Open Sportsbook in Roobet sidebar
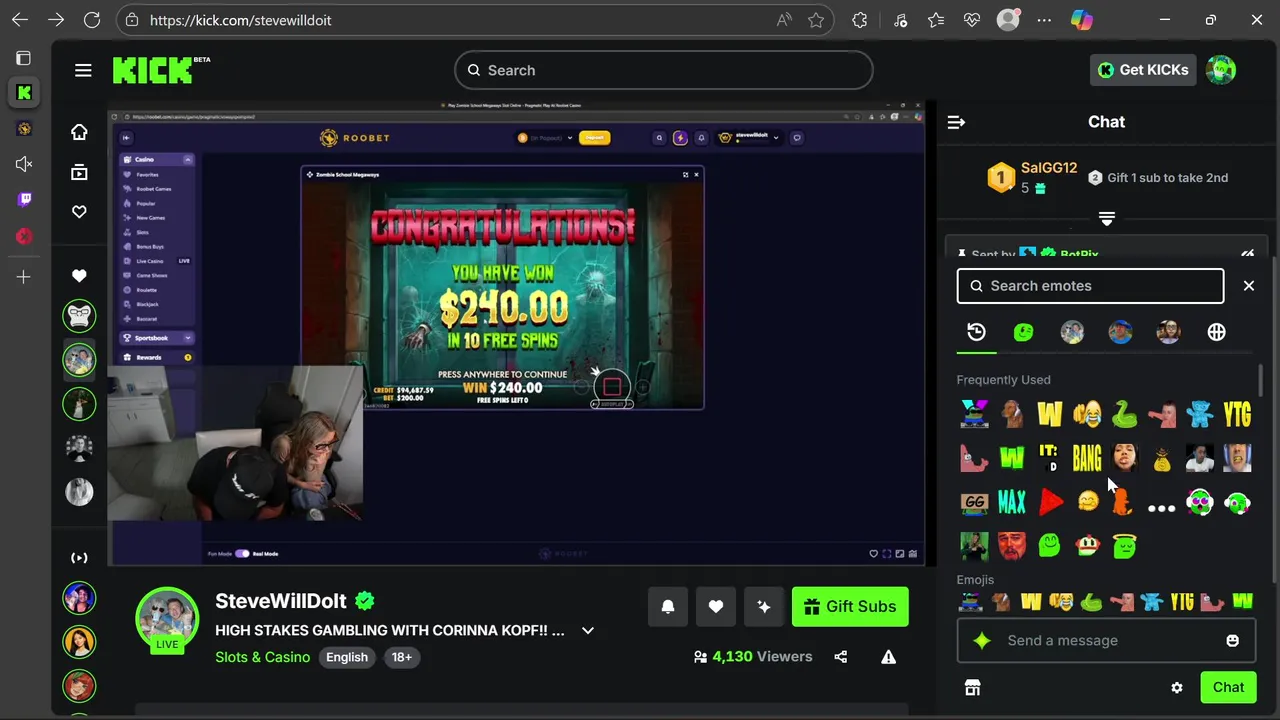The height and width of the screenshot is (720, 1280). (x=157, y=338)
